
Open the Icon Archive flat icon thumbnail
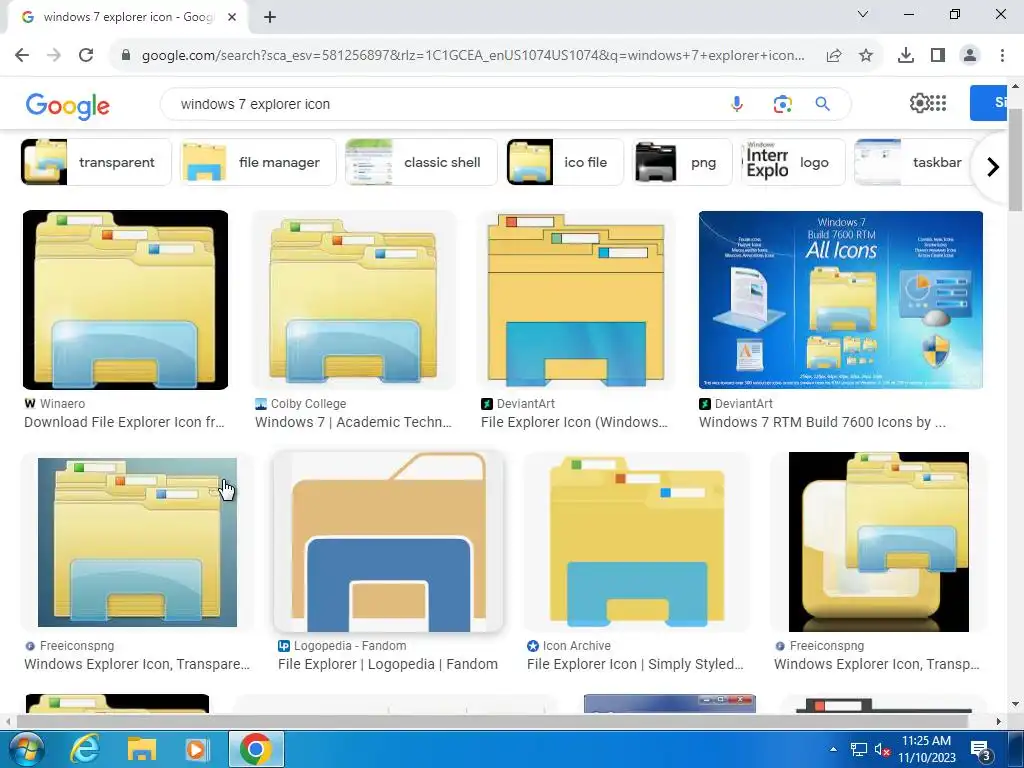[637, 541]
